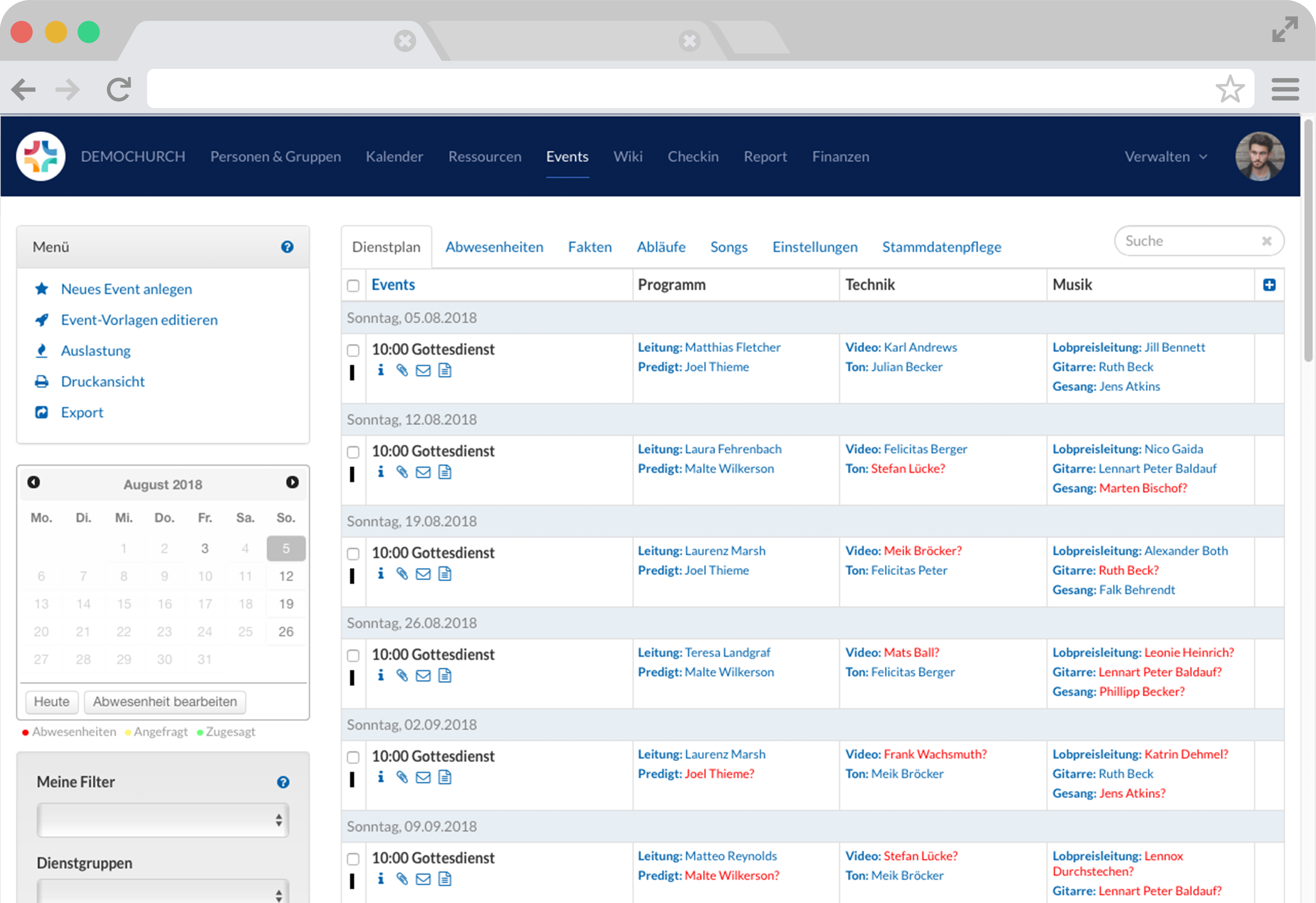Click the Meine Filter help question icon
Viewport: 1316px width, 903px height.
click(283, 782)
